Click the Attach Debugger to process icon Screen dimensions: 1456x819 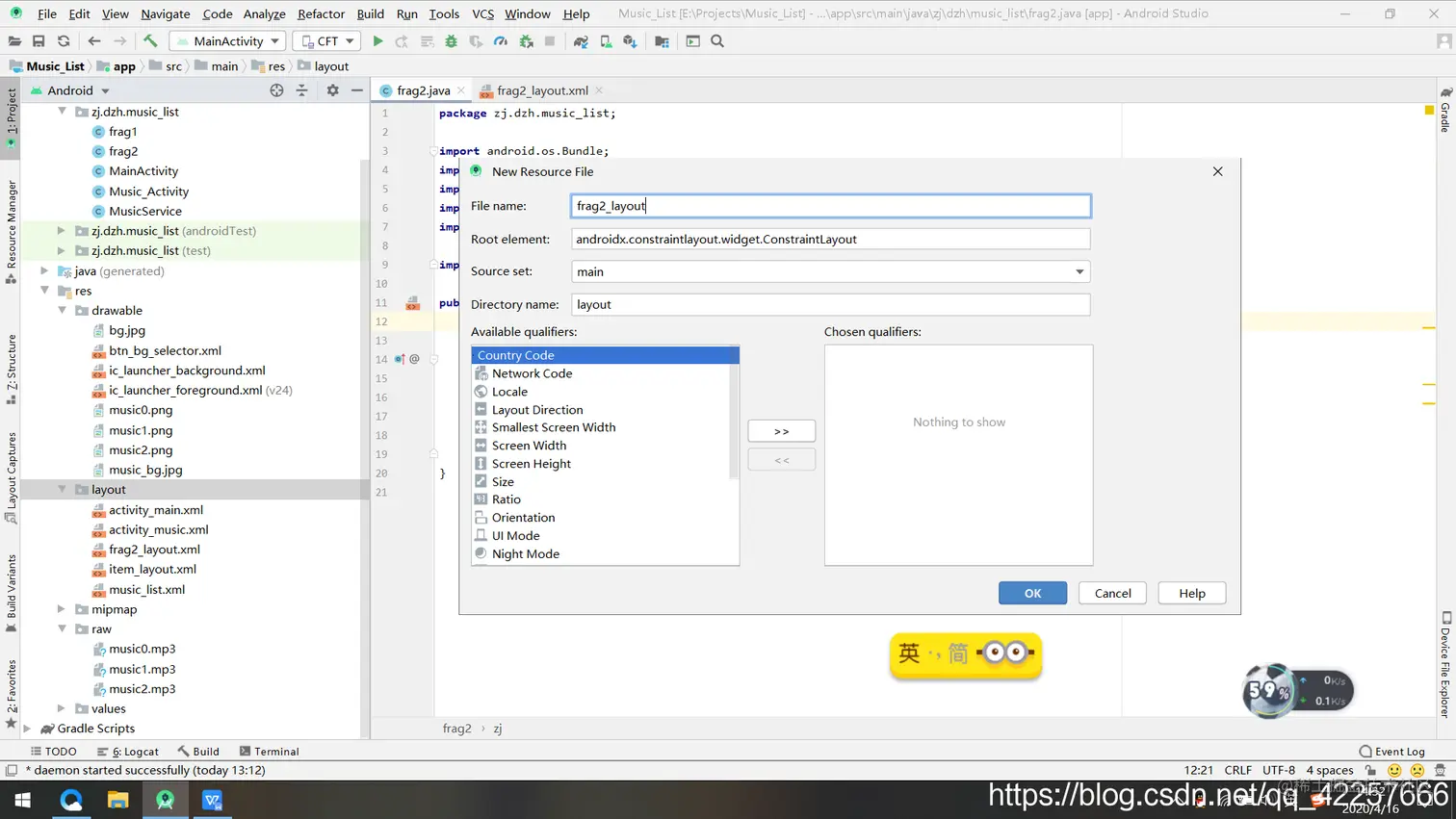pyautogui.click(x=526, y=41)
